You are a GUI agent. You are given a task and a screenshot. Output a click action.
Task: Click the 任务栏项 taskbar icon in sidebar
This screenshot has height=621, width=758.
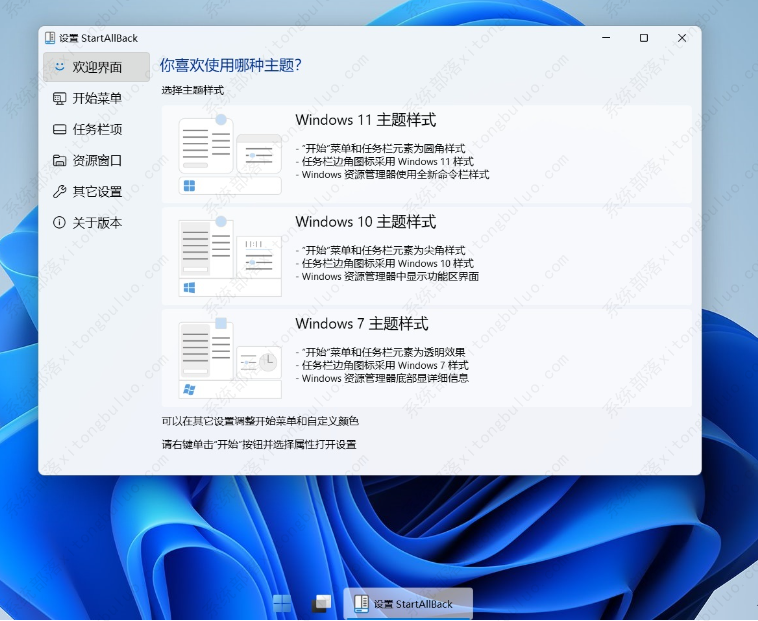(59, 130)
